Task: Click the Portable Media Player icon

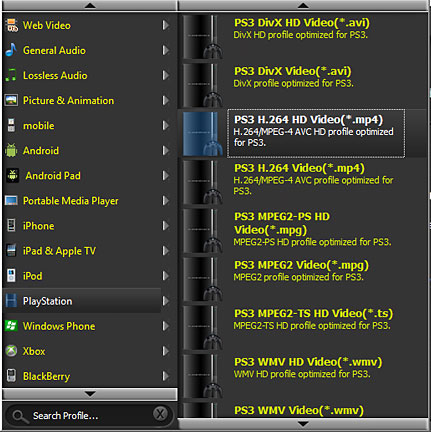Action: pos(11,201)
